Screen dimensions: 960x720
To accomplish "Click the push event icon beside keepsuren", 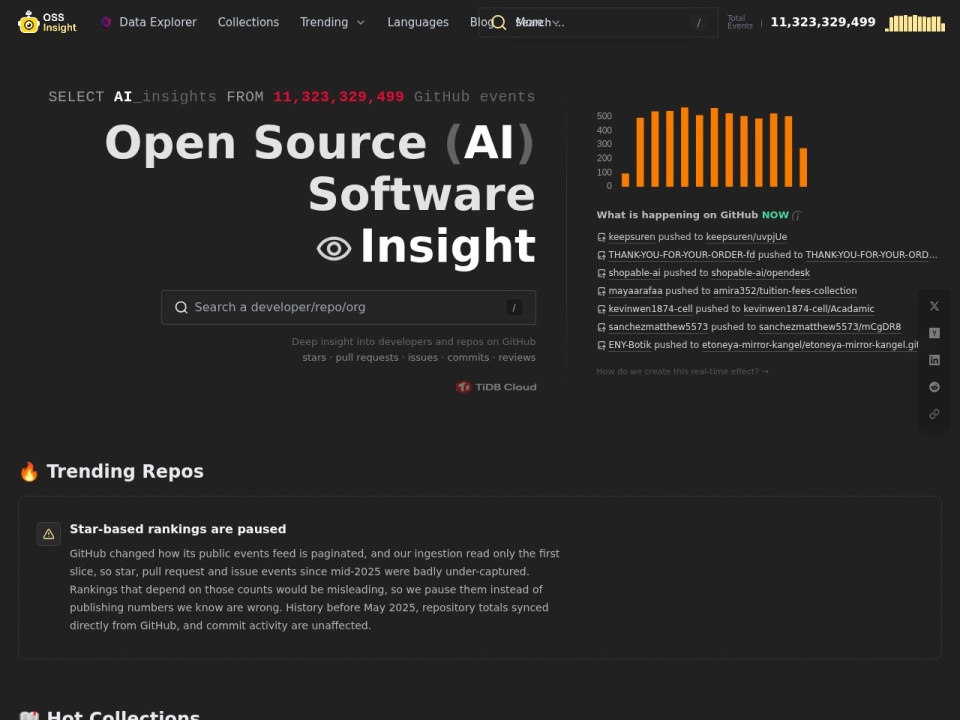I will (601, 238).
